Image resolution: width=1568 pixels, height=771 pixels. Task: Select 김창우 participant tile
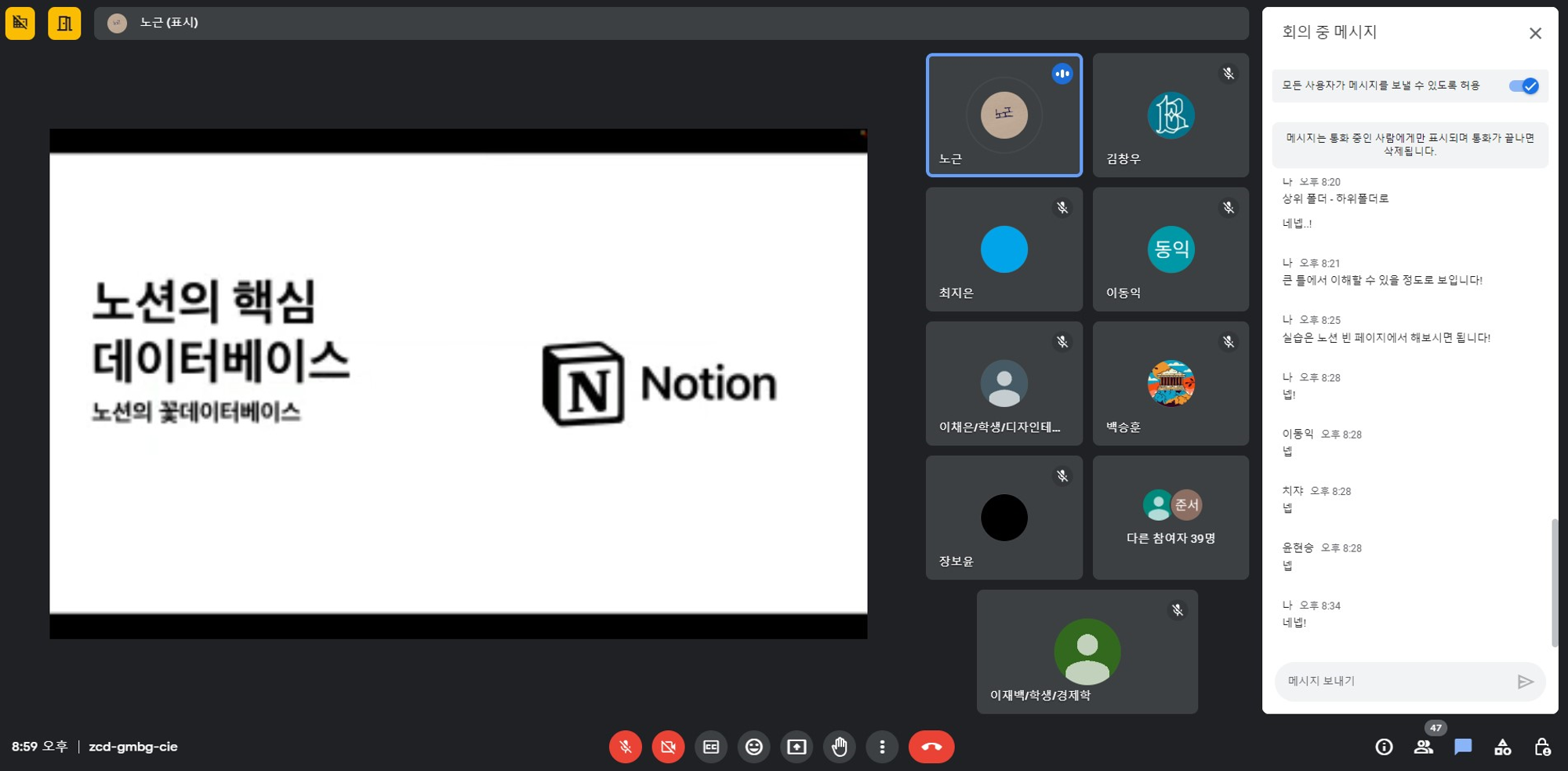pos(1171,115)
